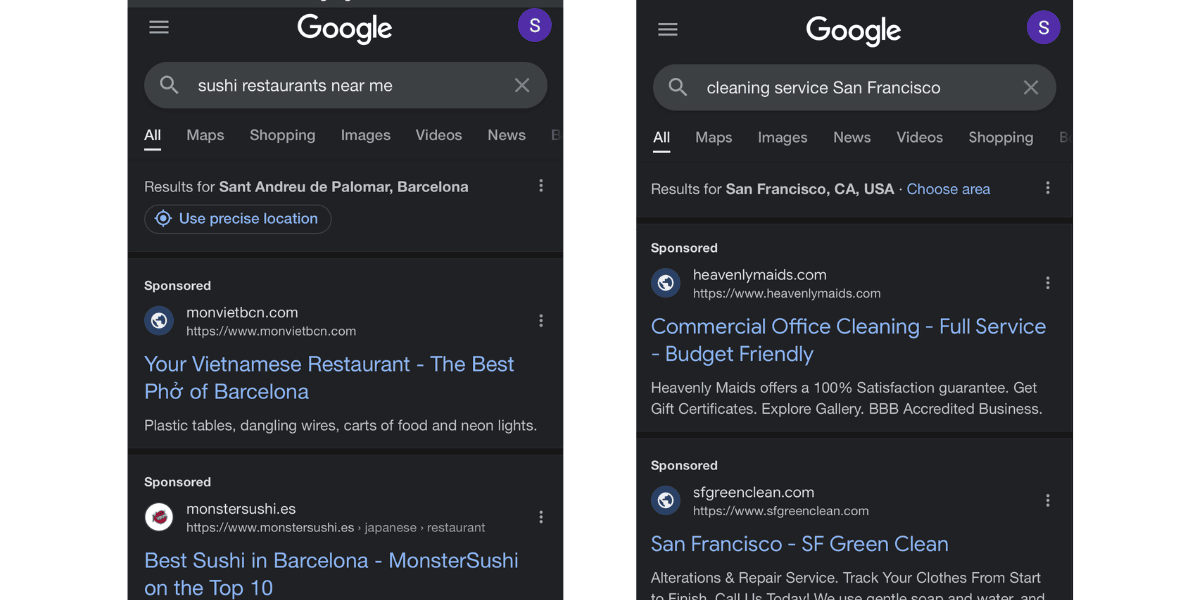Screen dimensions: 1200x600
Task: Open options beside Sant Andreu de Palomar results
Action: pyautogui.click(x=541, y=186)
